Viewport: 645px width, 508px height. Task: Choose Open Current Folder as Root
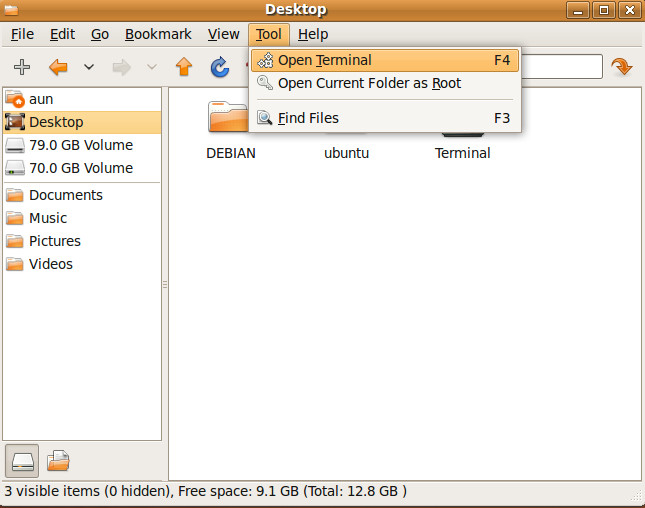tap(385, 83)
